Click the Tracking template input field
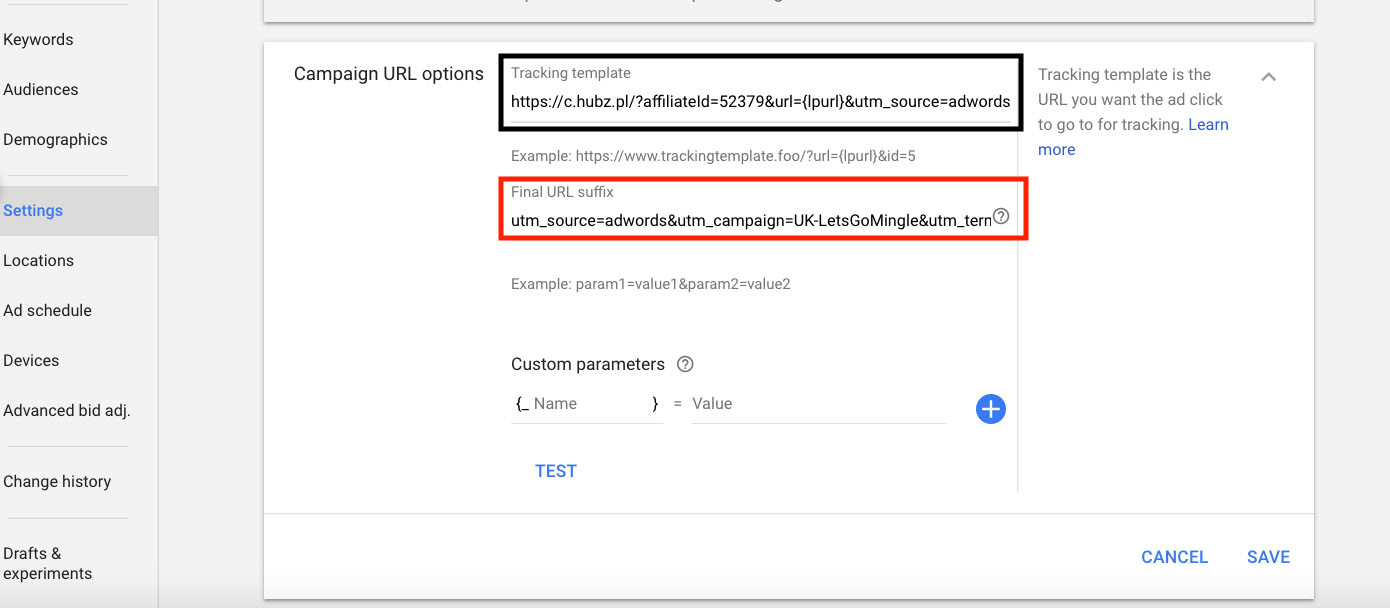This screenshot has height=608, width=1390. [x=760, y=101]
